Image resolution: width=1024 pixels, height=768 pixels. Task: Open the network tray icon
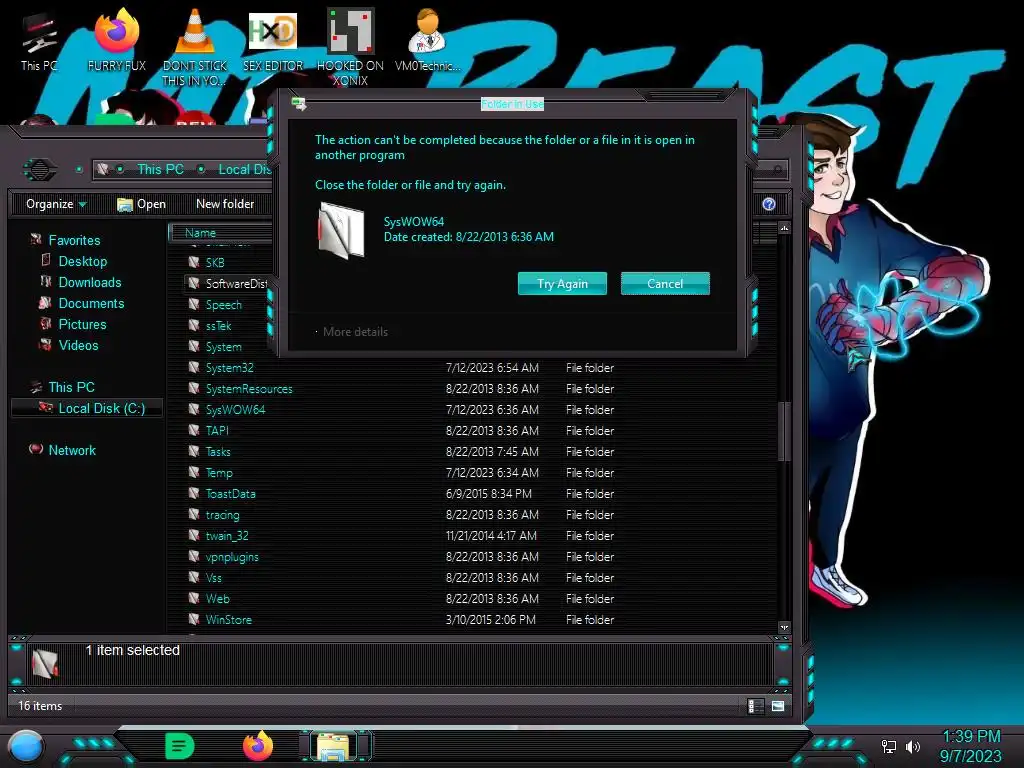point(889,746)
